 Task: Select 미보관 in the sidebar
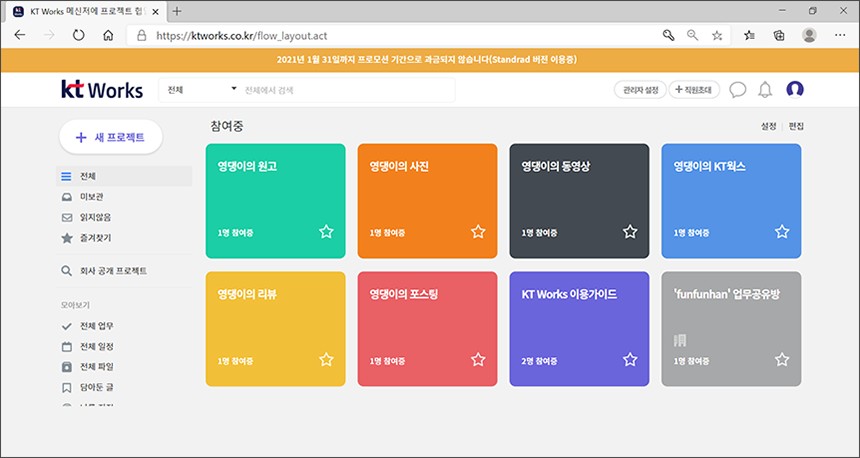(x=125, y=197)
